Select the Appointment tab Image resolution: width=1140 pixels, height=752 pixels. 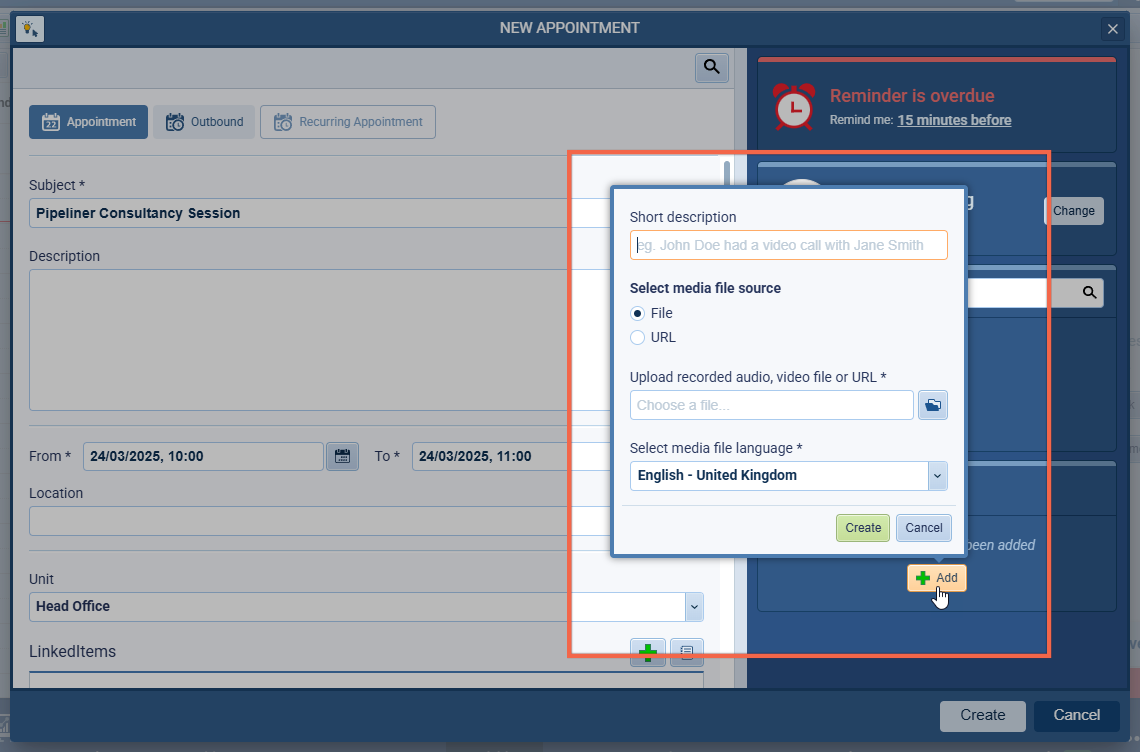(x=89, y=122)
